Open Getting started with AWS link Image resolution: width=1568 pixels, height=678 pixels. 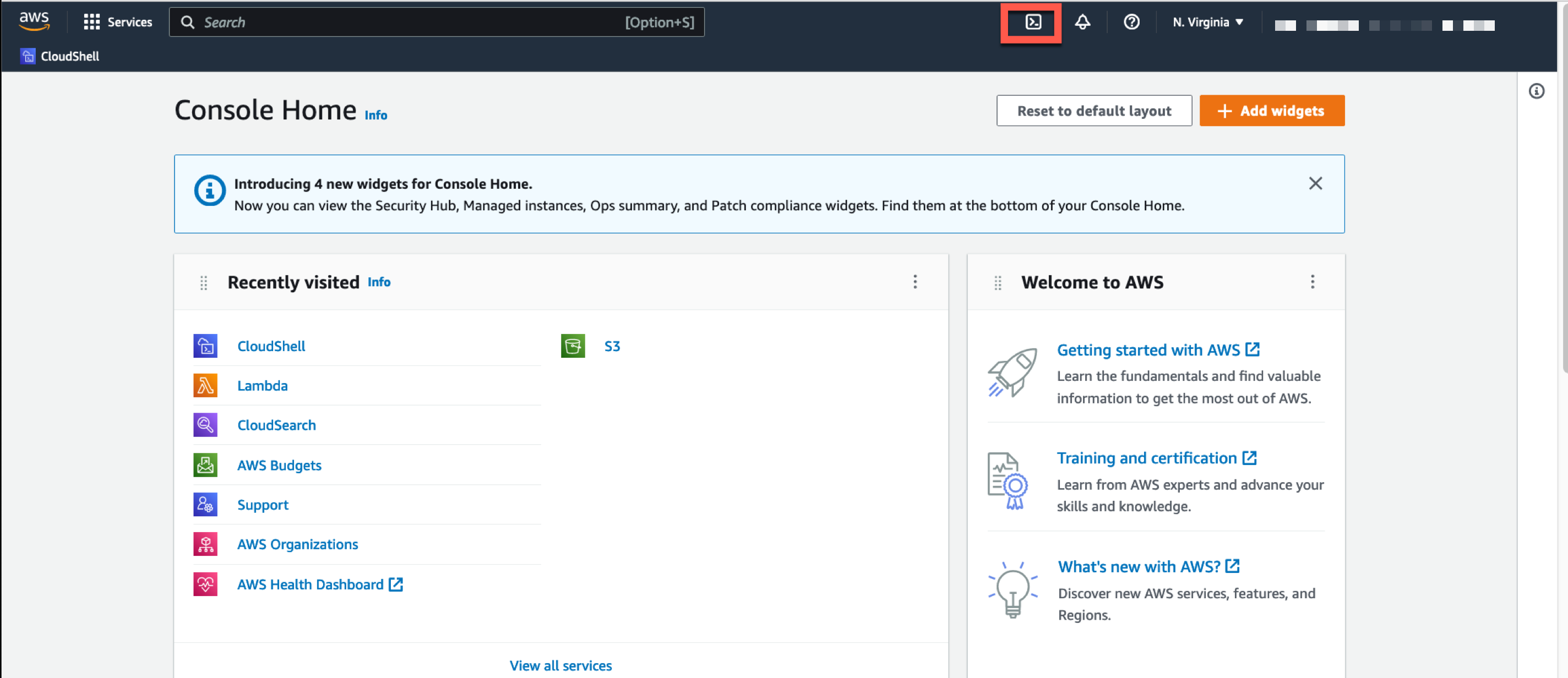[1149, 349]
